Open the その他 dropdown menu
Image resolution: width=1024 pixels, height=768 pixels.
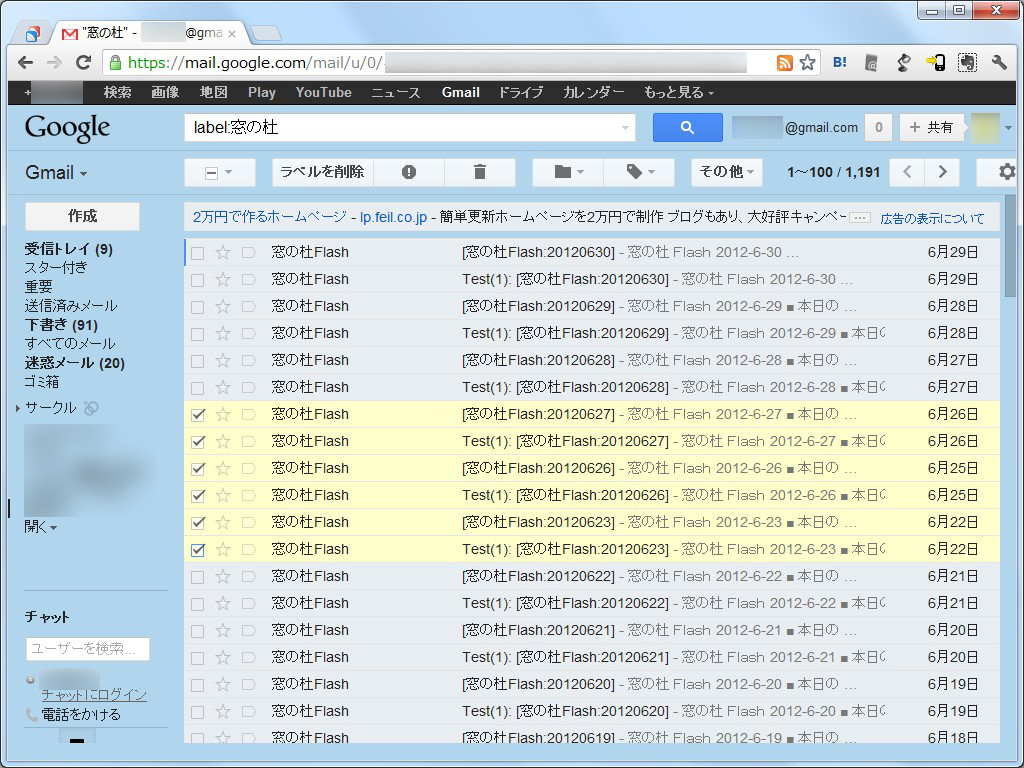point(727,172)
